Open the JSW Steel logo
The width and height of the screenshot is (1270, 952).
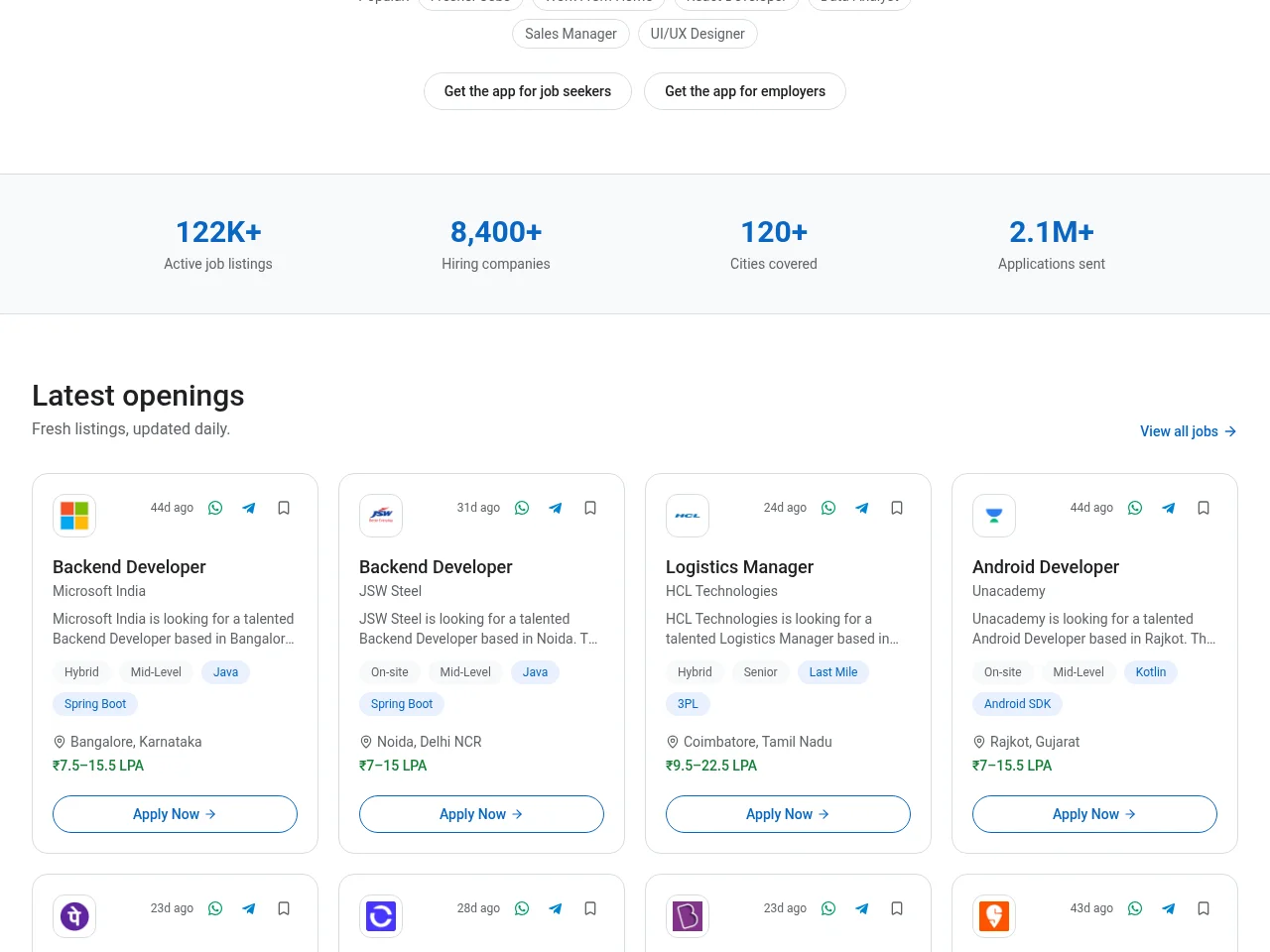pos(381,516)
